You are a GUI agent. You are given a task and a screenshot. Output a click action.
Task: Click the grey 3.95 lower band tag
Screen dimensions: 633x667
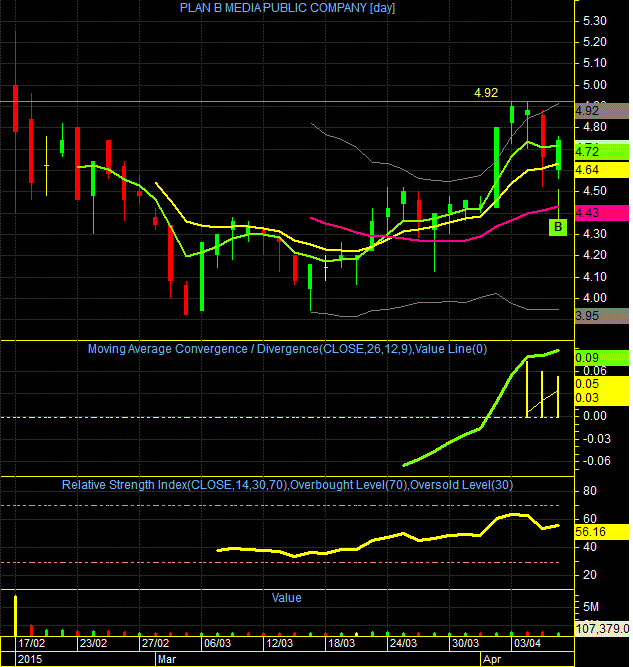[x=602, y=316]
